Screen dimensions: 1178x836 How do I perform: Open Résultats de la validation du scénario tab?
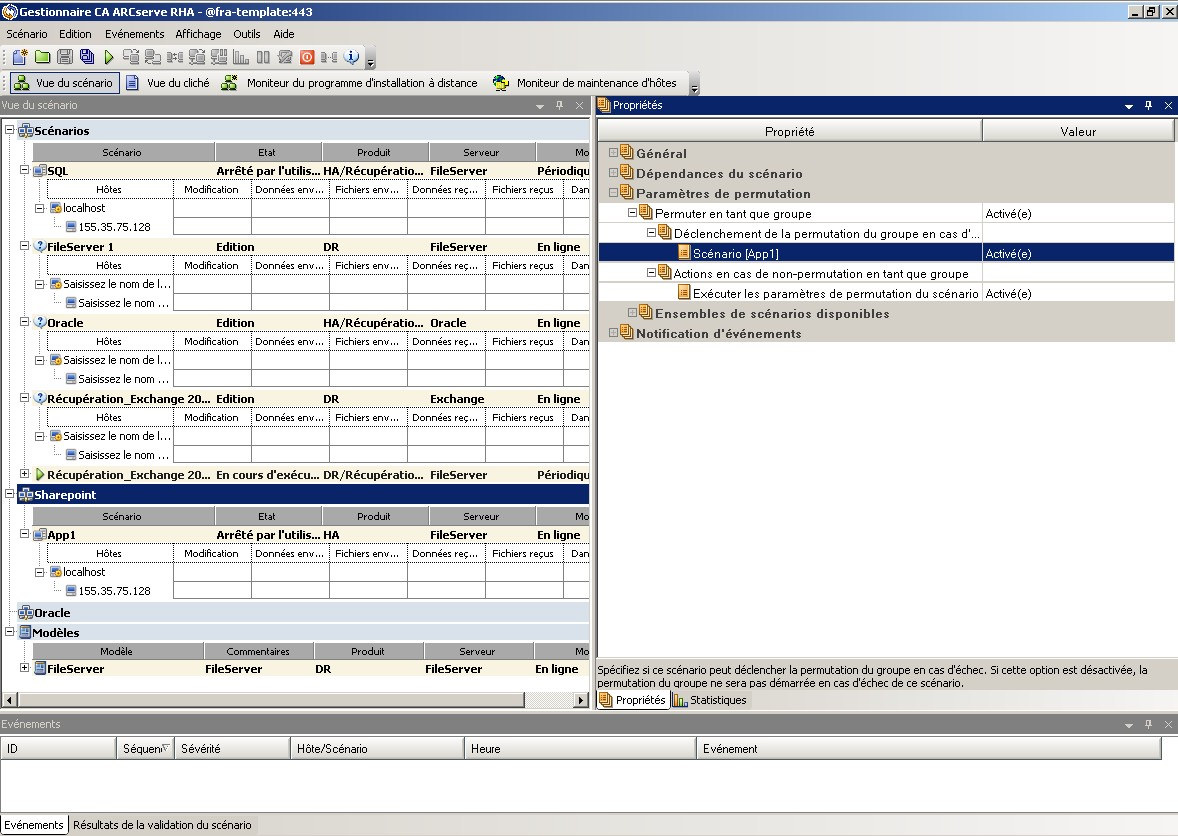162,825
